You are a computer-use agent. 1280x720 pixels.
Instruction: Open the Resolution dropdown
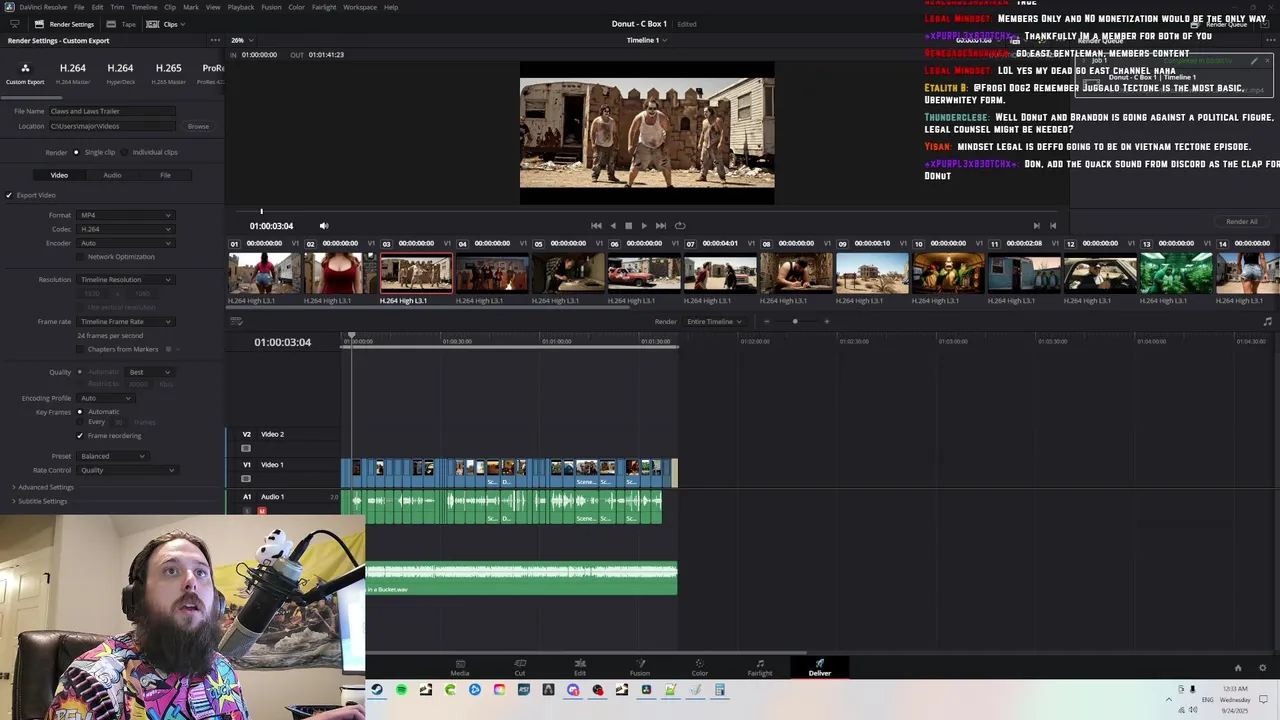(125, 280)
